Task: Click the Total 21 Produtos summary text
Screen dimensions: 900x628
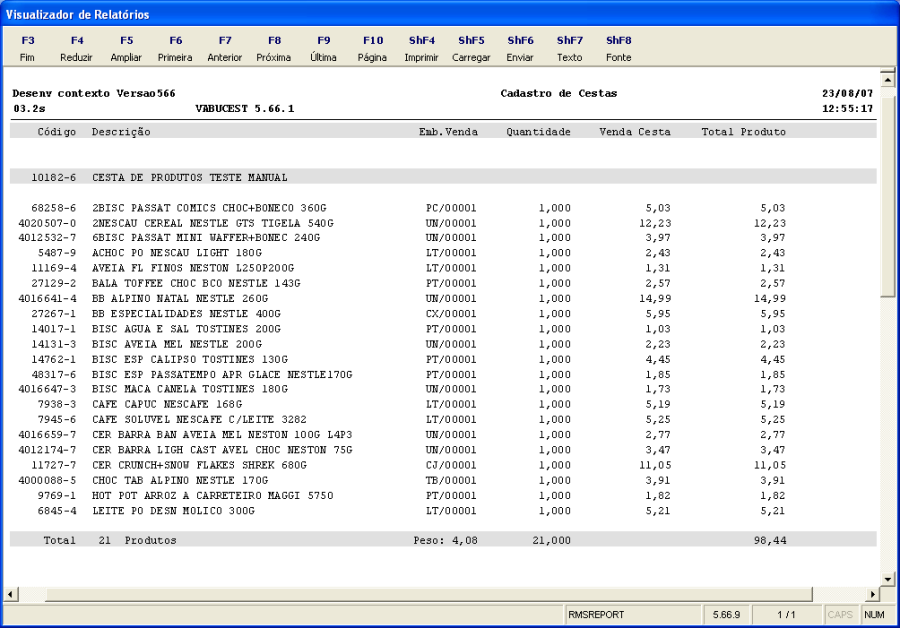Action: pyautogui.click(x=110, y=540)
